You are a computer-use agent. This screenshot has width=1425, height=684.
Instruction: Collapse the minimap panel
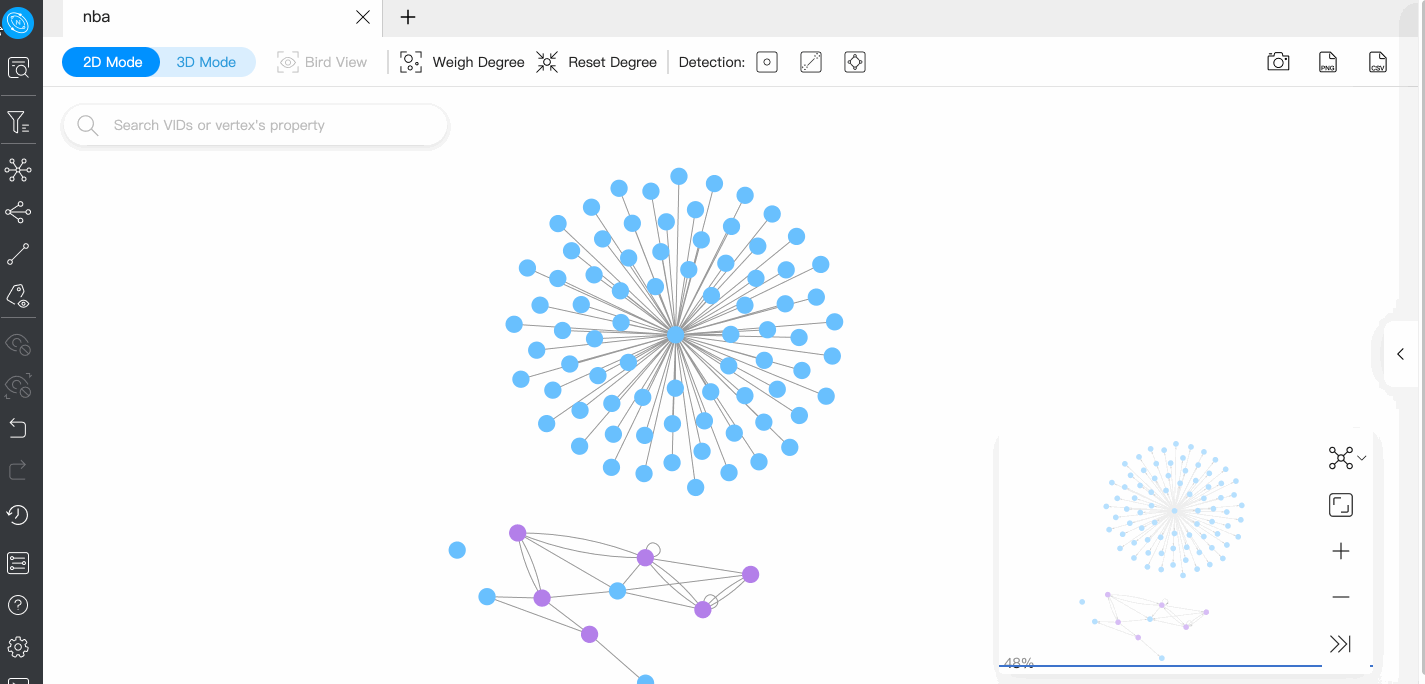tap(1340, 644)
